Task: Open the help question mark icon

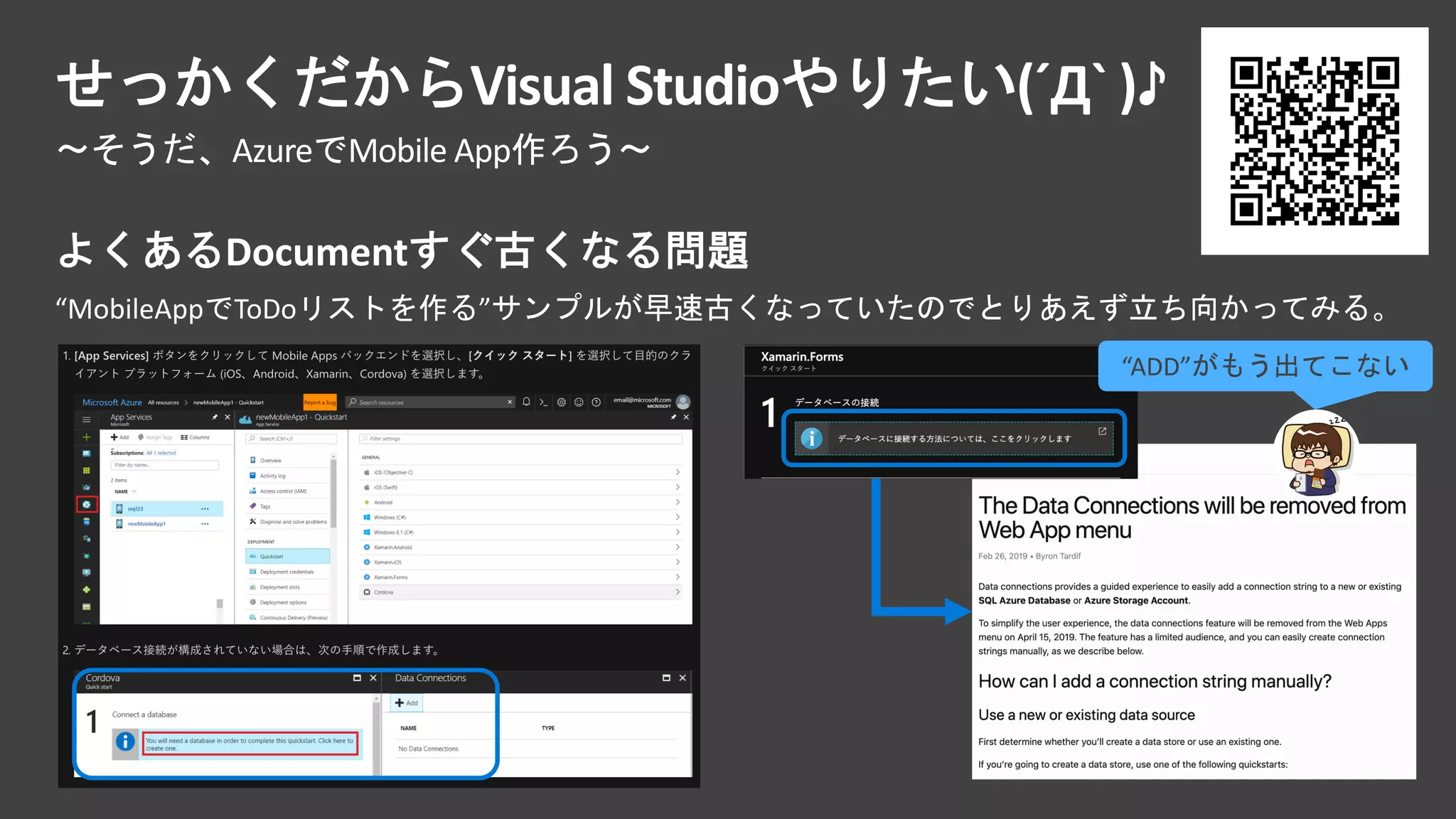Action: (x=596, y=402)
